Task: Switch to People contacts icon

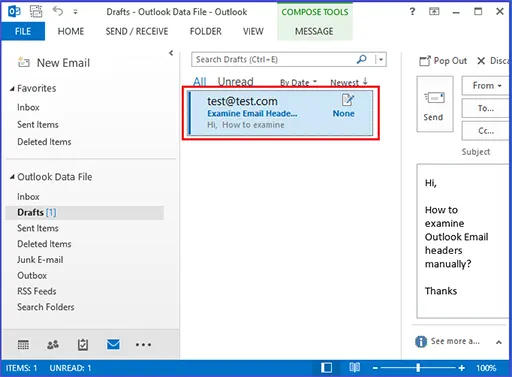Action: (x=53, y=345)
